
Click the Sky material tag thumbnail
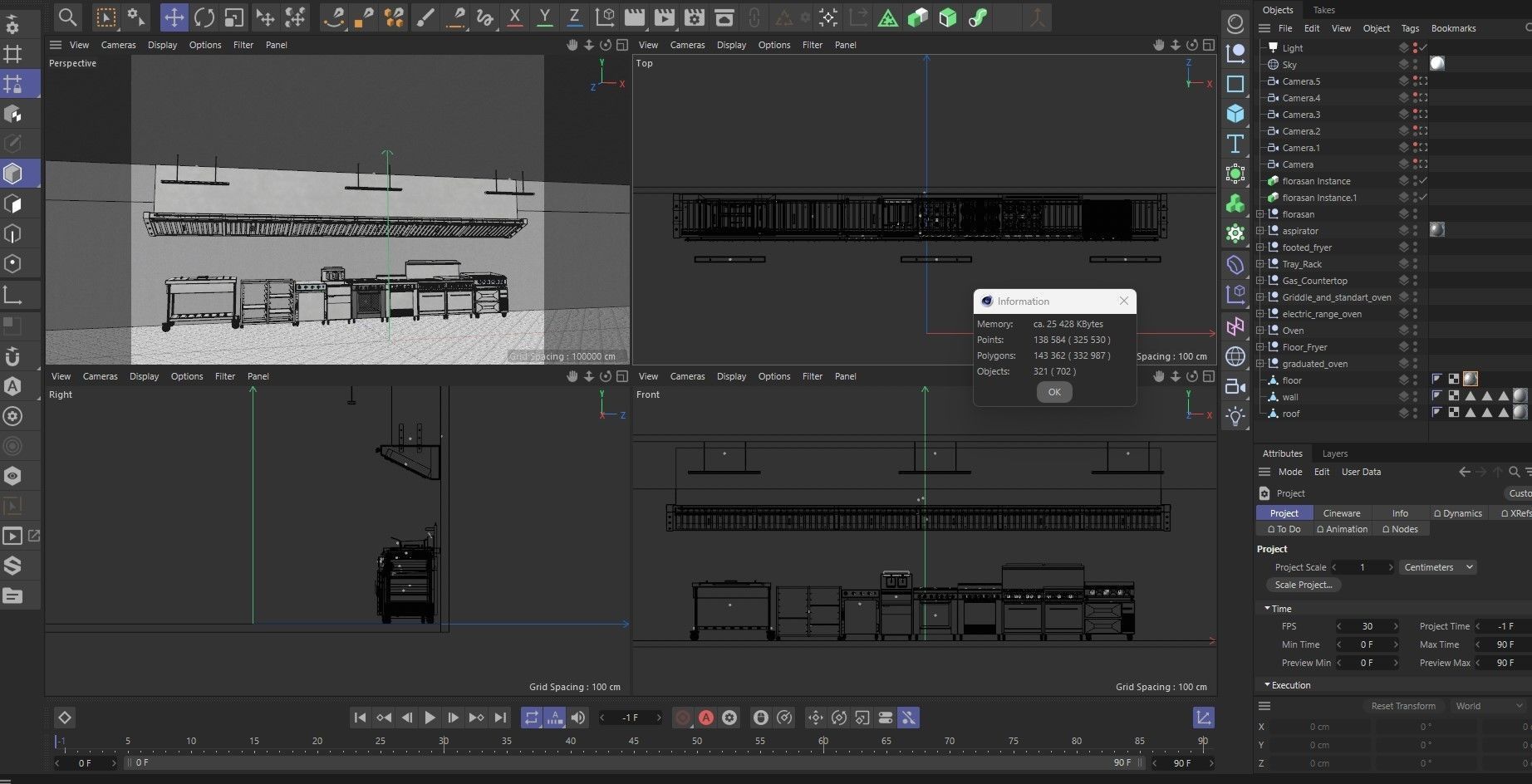coord(1437,64)
